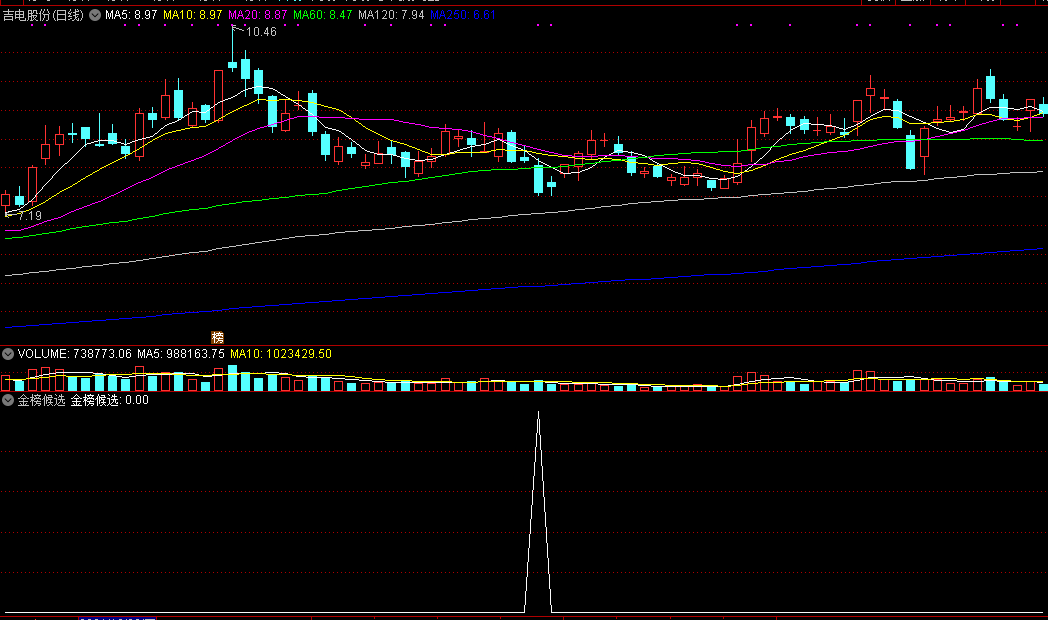Click the volume MA5: 988163.75 label
Screen dimensions: 1048x620
(x=180, y=354)
